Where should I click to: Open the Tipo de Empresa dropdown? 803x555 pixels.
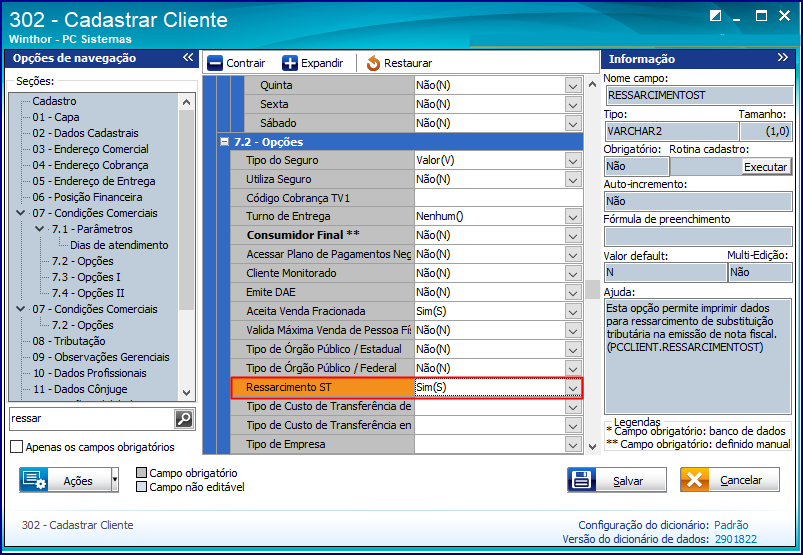tap(573, 445)
